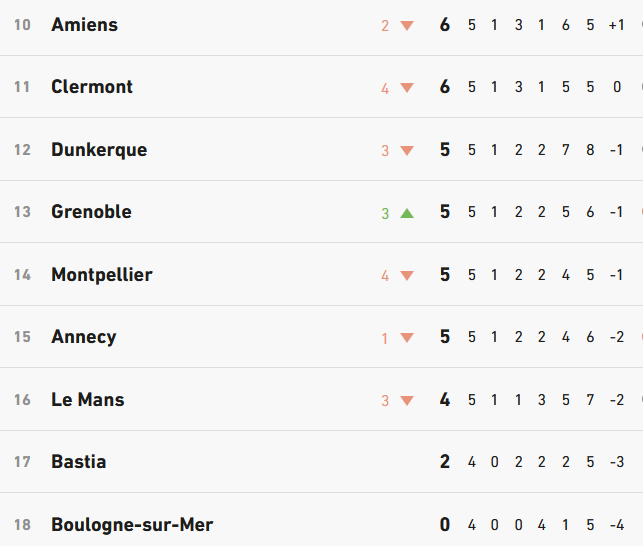Open the Clermont team link
This screenshot has height=546, width=643.
click(92, 87)
